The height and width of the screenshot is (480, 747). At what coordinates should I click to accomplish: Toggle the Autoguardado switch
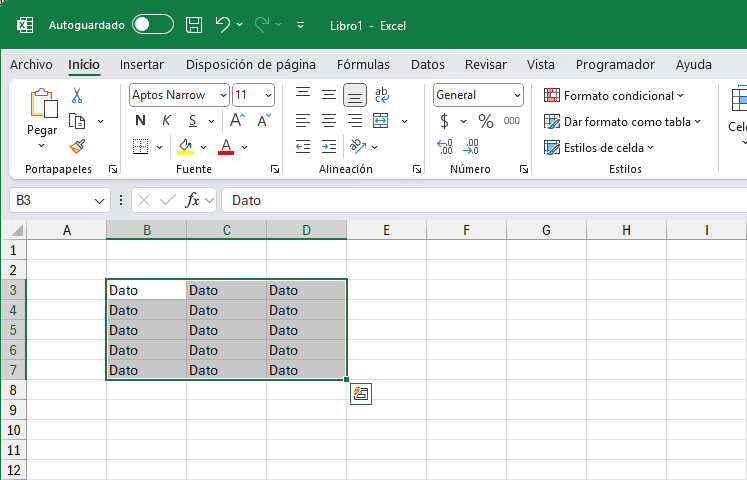point(153,24)
